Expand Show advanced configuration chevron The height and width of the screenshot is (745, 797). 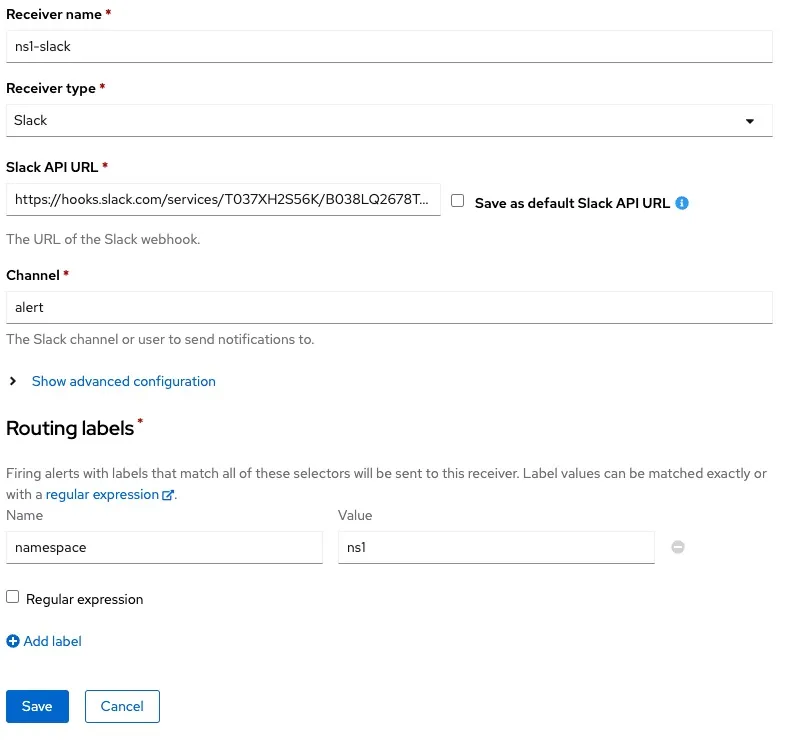pyautogui.click(x=13, y=381)
